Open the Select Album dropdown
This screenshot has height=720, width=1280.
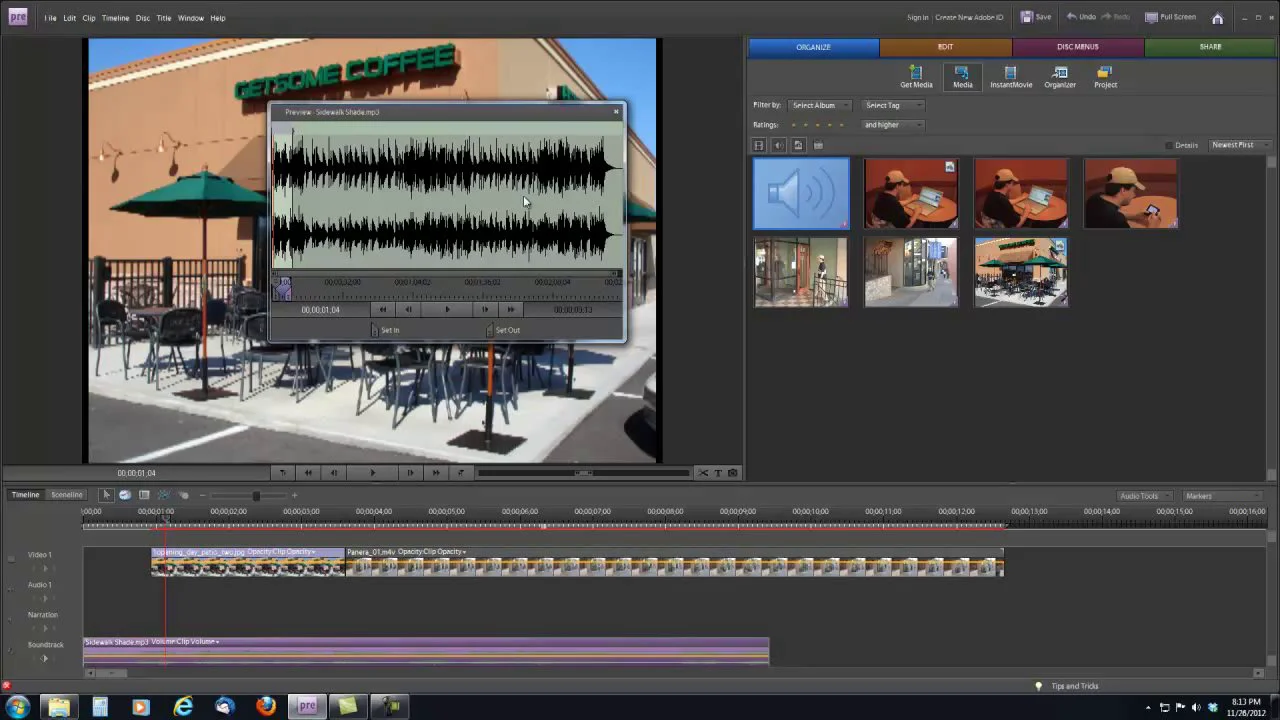click(820, 105)
